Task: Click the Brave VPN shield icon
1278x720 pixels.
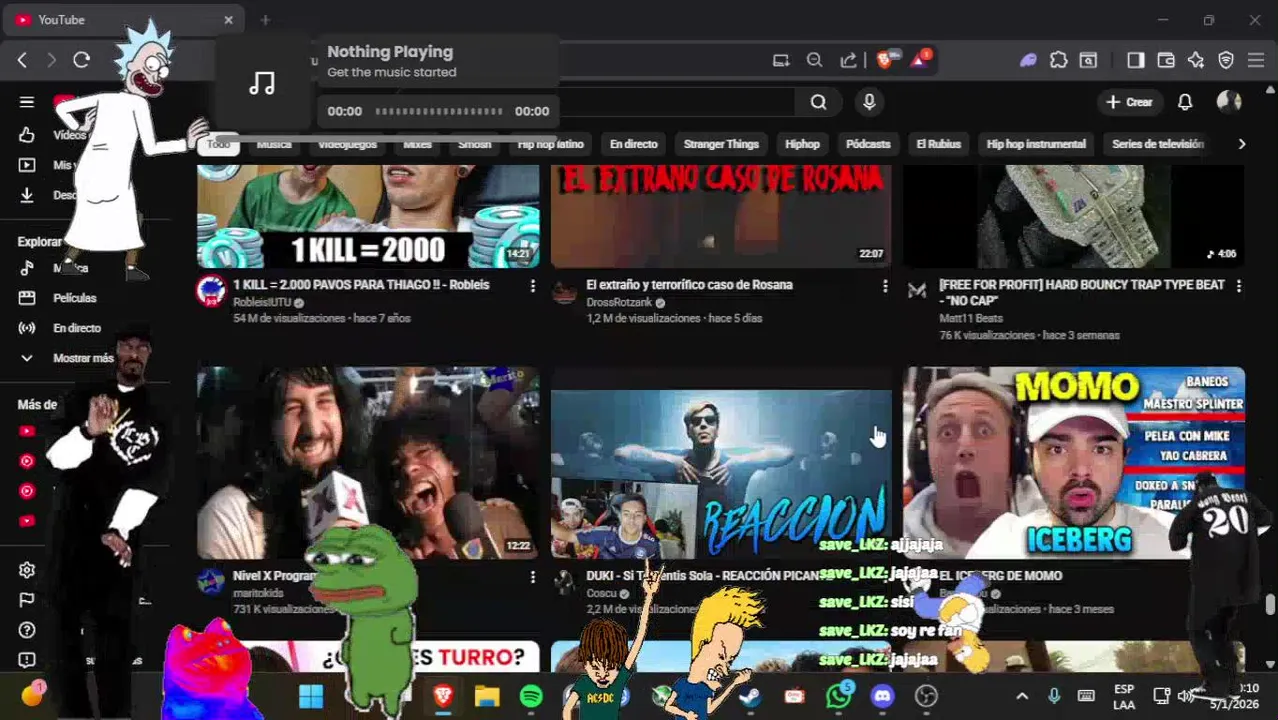Action: tap(1226, 61)
